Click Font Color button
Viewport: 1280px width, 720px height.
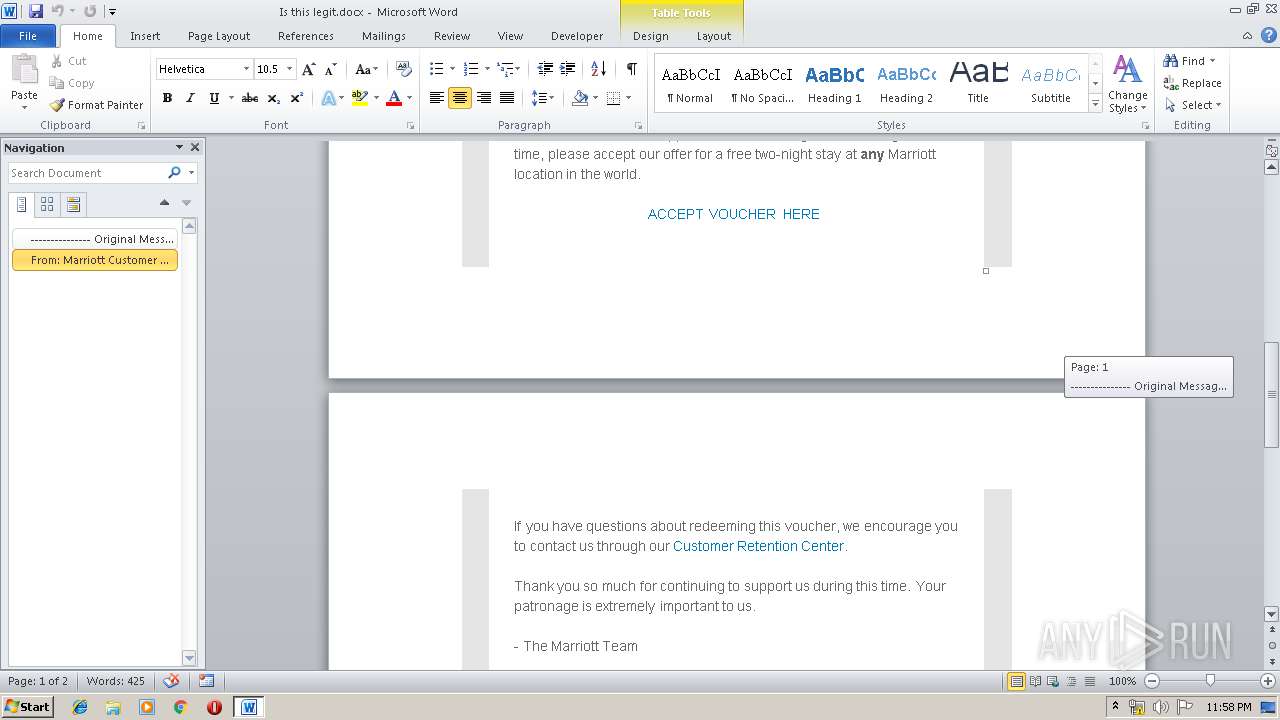coord(394,98)
